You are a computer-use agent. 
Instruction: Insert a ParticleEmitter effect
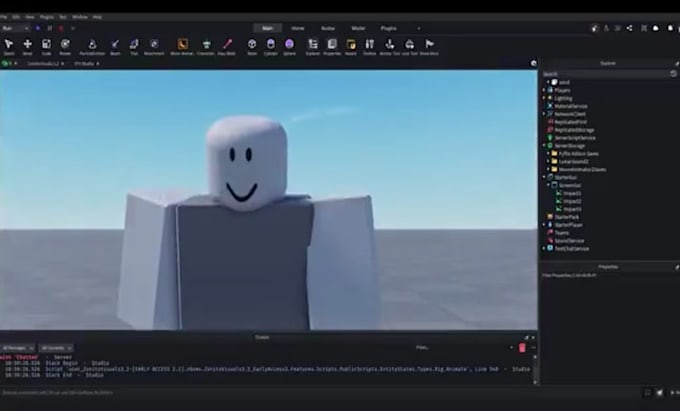pyautogui.click(x=92, y=47)
